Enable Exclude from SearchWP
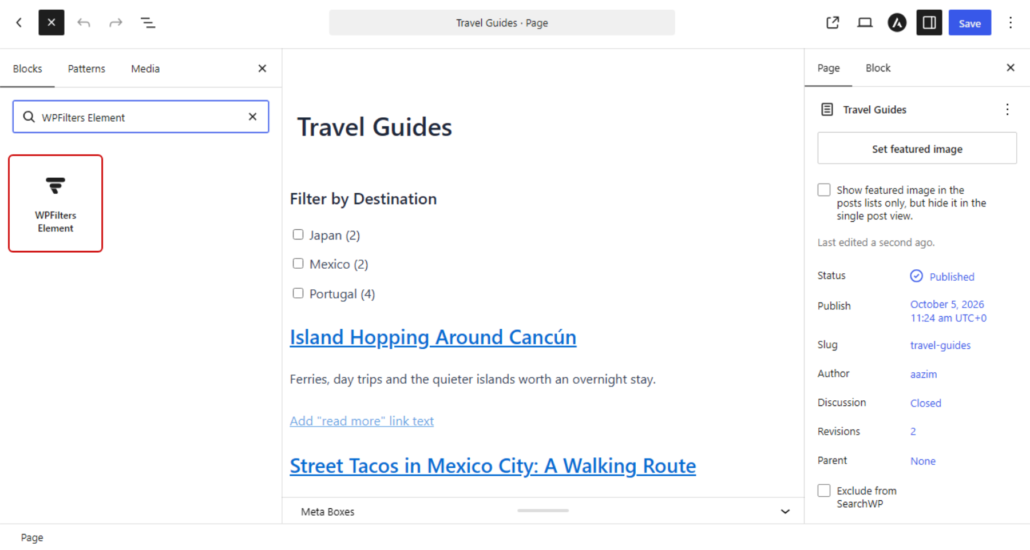This screenshot has width=1030, height=550. click(x=824, y=491)
